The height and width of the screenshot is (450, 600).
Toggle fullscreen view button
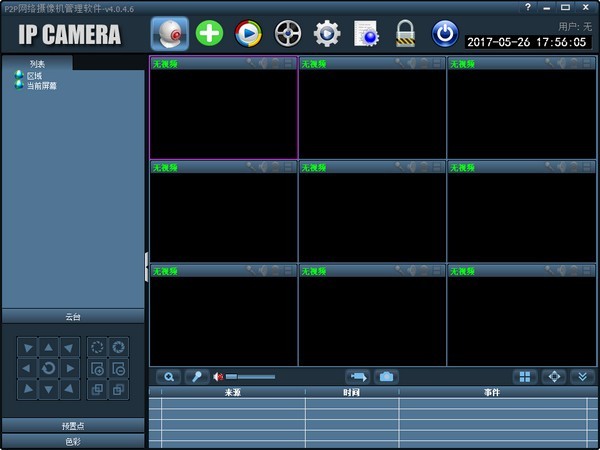pyautogui.click(x=554, y=377)
